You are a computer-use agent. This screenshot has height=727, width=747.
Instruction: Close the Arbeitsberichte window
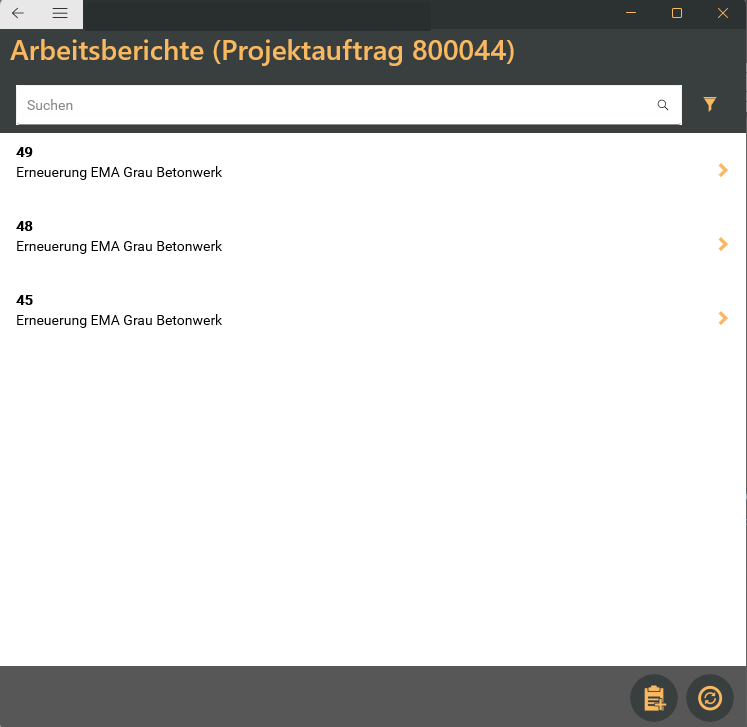723,13
